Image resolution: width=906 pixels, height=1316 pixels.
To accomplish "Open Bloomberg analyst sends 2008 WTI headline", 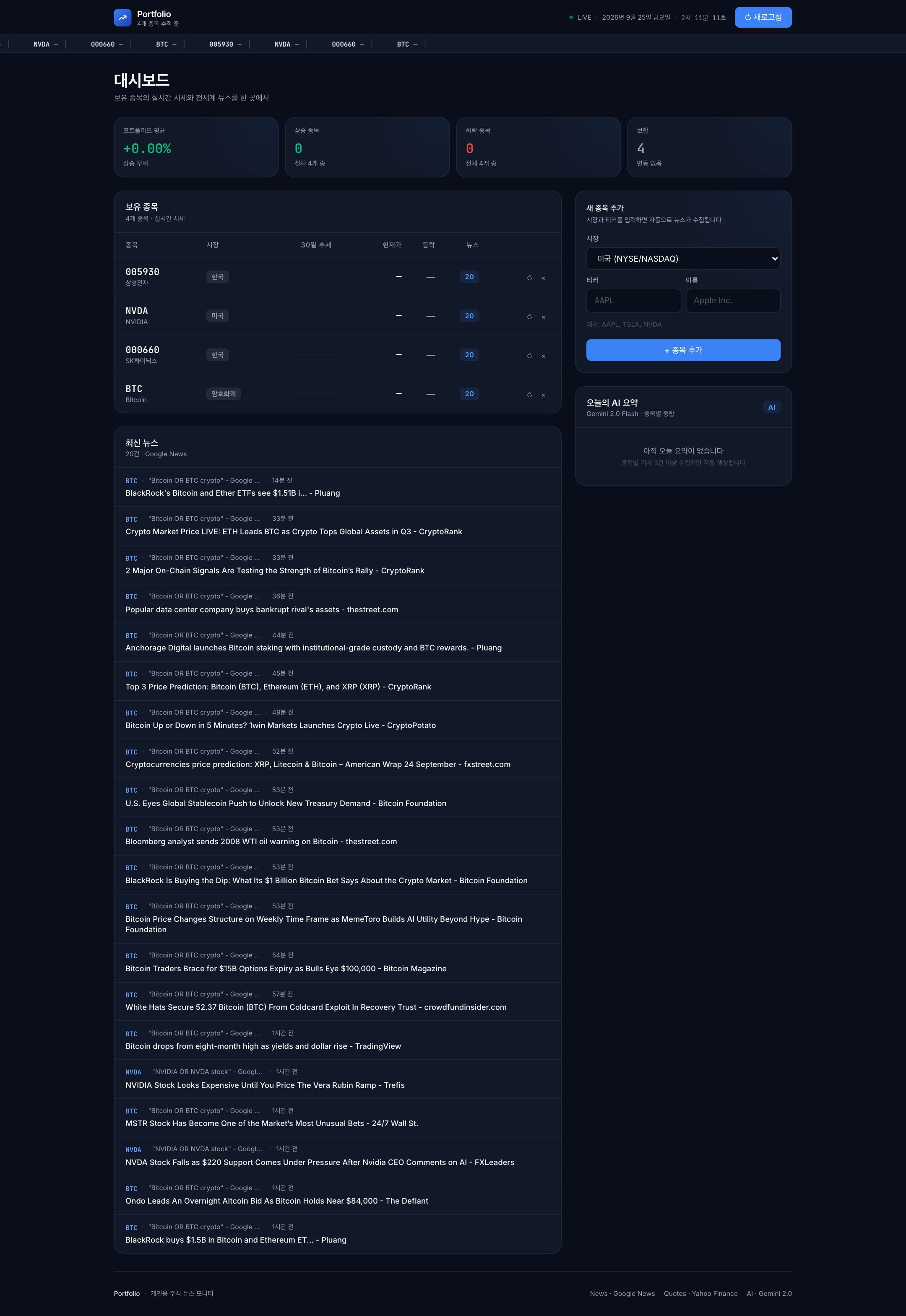I will pyautogui.click(x=261, y=842).
